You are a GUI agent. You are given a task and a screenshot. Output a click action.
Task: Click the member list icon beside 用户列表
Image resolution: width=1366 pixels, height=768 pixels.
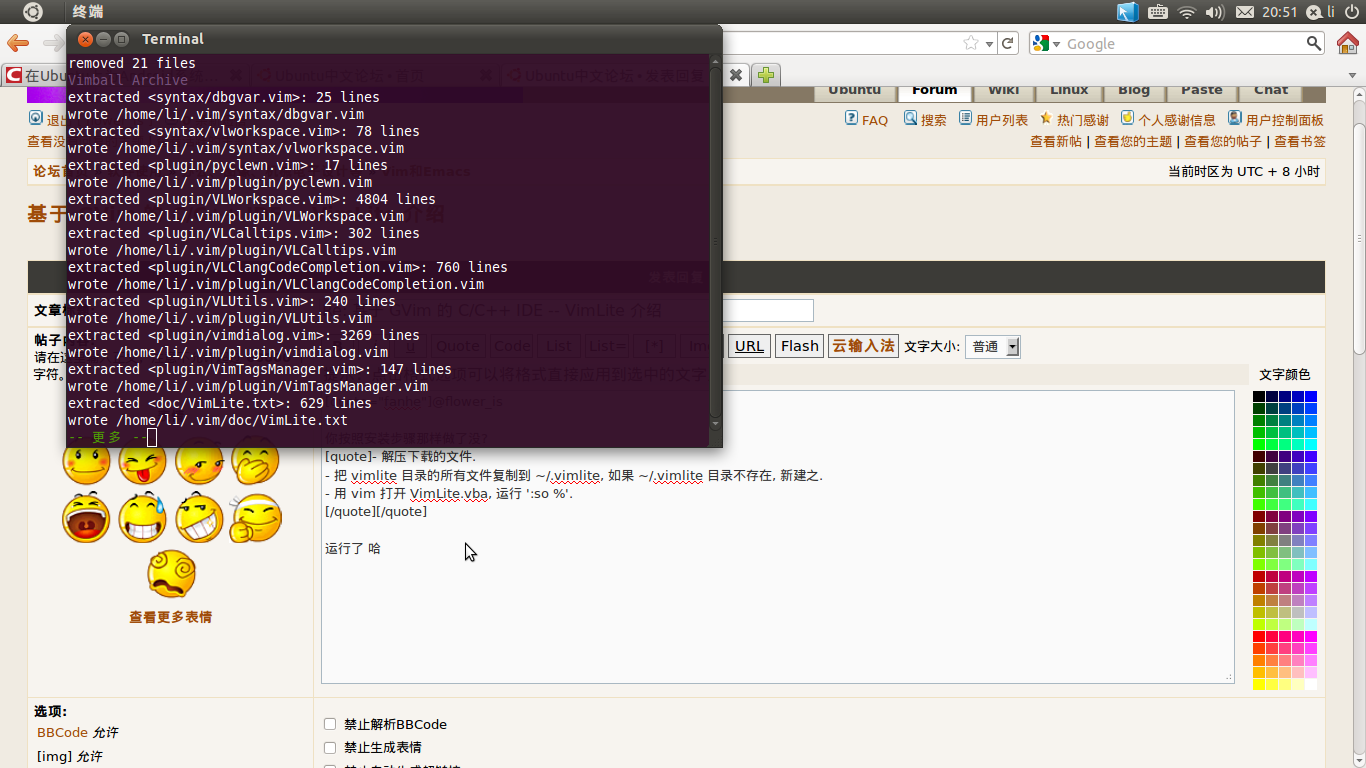pos(965,118)
